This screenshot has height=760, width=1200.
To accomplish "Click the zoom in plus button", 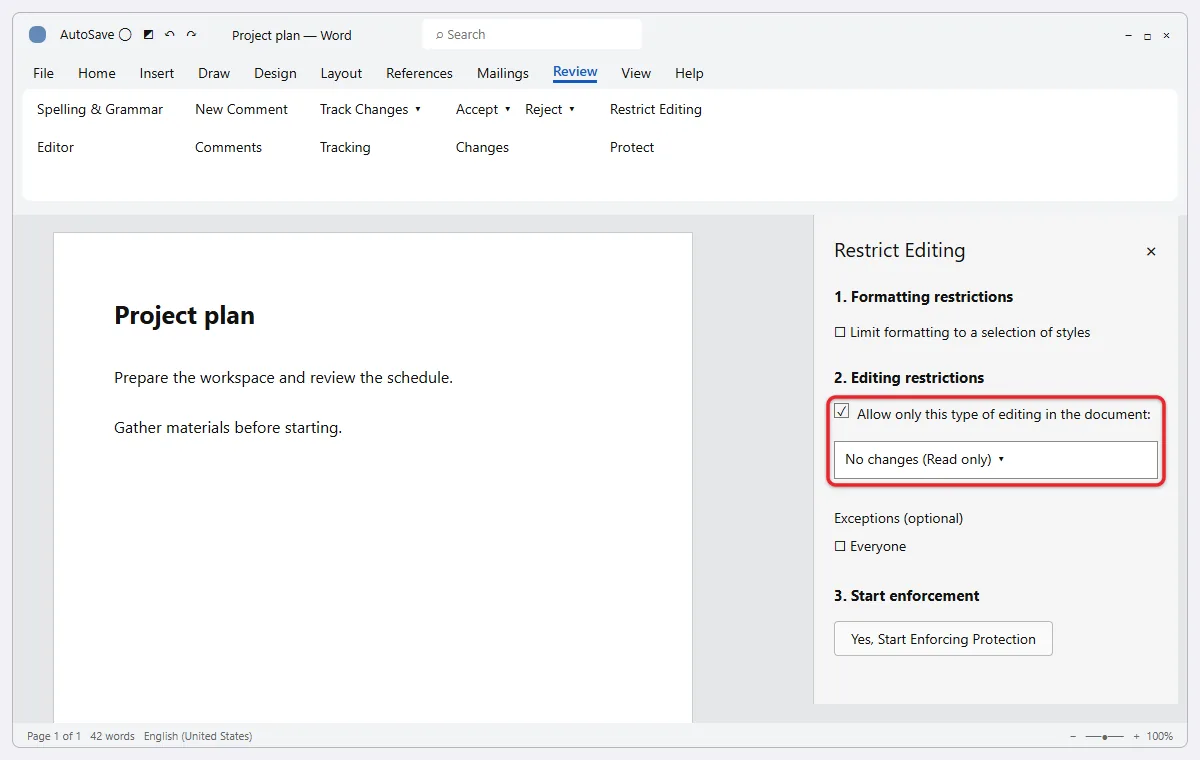I will [1135, 736].
